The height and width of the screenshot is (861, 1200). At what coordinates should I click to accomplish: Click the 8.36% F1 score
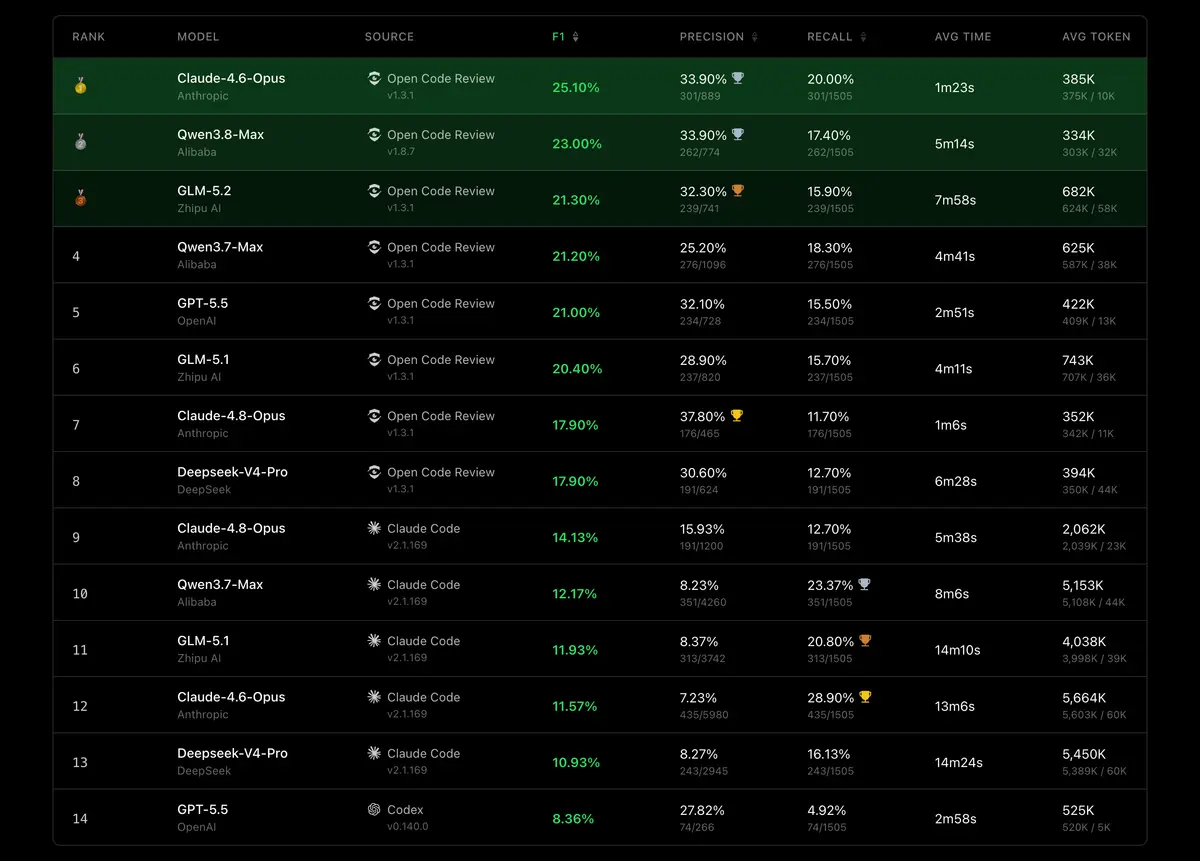pos(573,818)
